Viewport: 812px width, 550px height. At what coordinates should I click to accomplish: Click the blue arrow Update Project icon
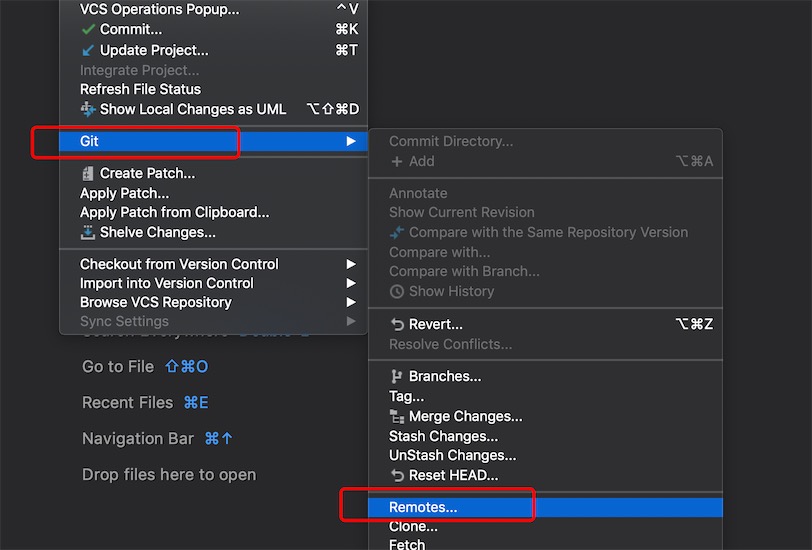pyautogui.click(x=88, y=50)
